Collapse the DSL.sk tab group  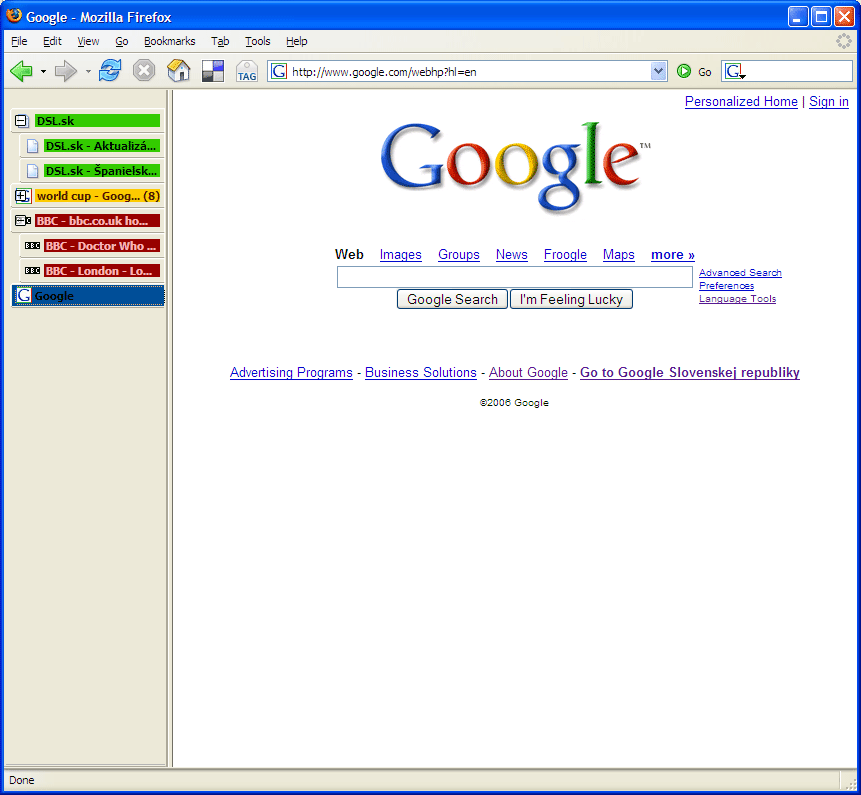[21, 121]
